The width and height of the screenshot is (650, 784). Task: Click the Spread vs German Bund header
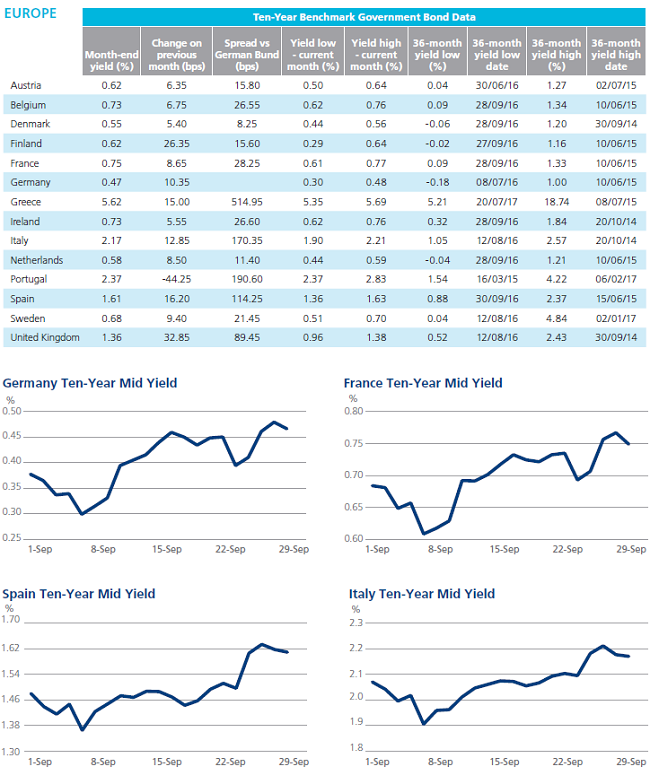tap(247, 52)
